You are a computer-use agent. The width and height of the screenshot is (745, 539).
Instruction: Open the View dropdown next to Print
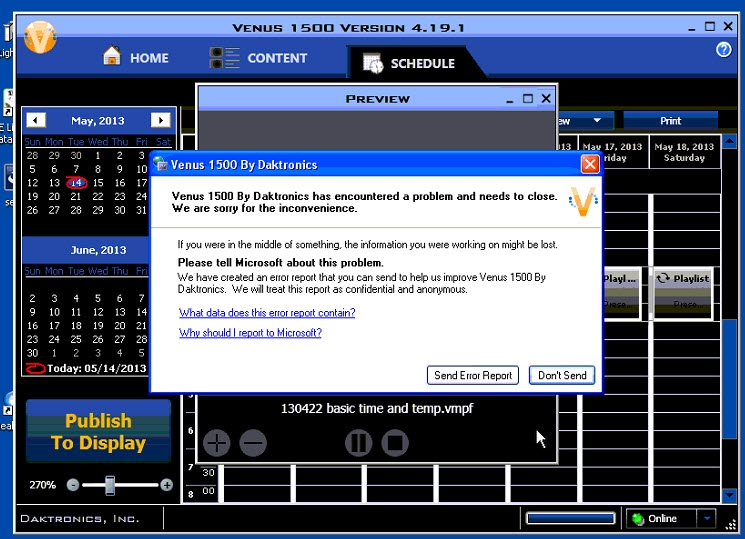pos(597,121)
